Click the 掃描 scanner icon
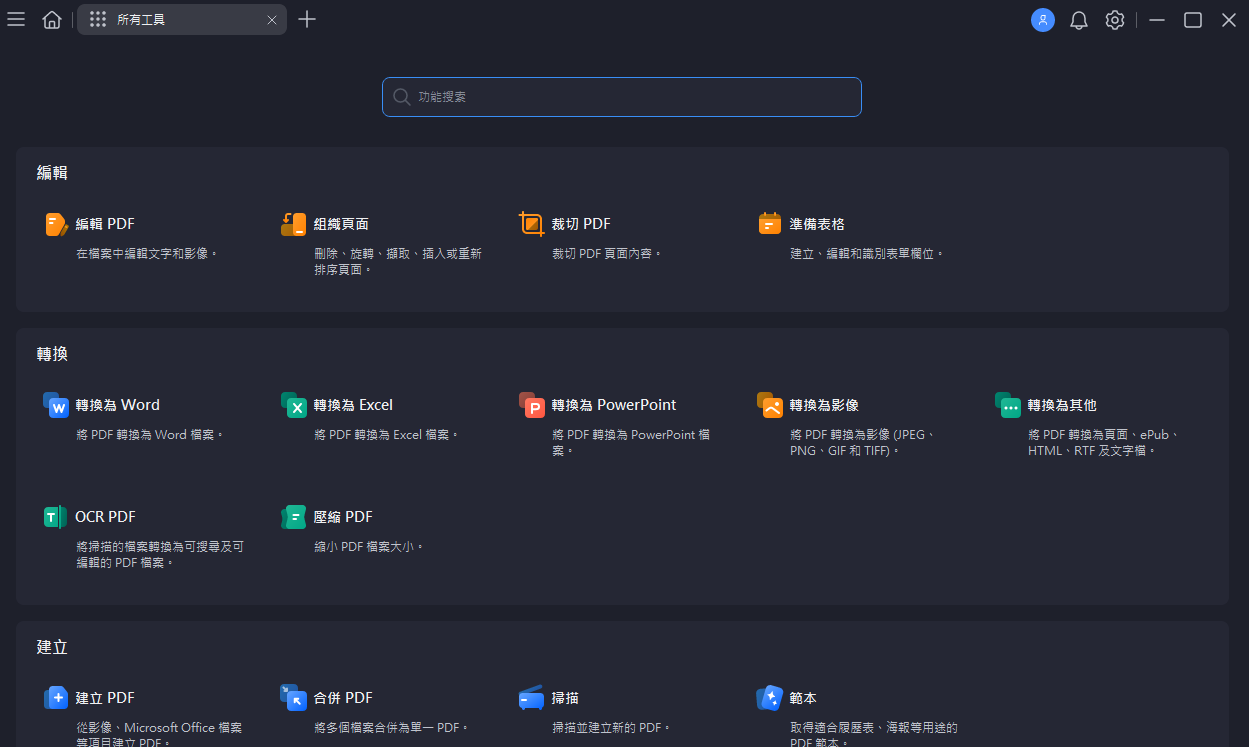This screenshot has height=747, width=1249. coord(532,698)
